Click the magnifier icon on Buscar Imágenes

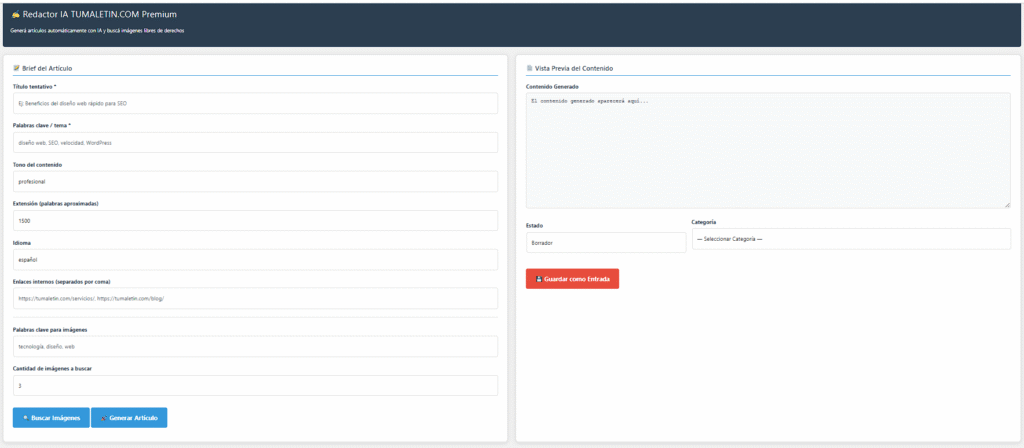point(25,418)
